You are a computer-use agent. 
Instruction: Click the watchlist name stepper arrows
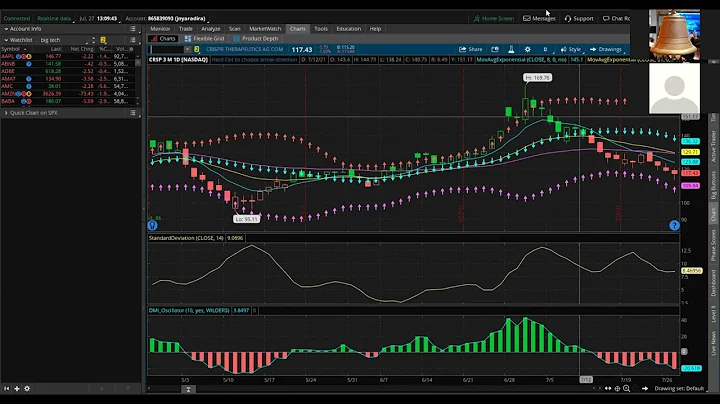coord(93,40)
